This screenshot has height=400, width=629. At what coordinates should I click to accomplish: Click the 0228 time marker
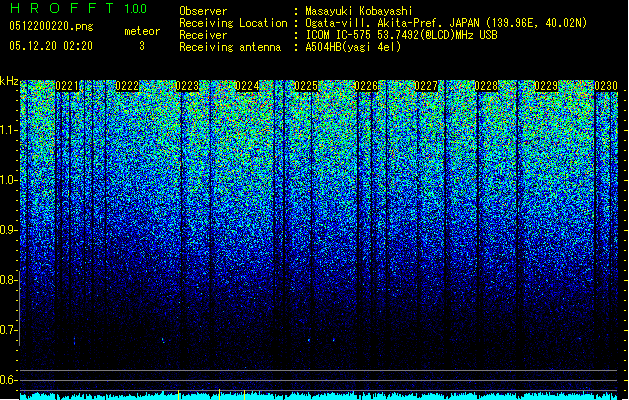coord(486,86)
